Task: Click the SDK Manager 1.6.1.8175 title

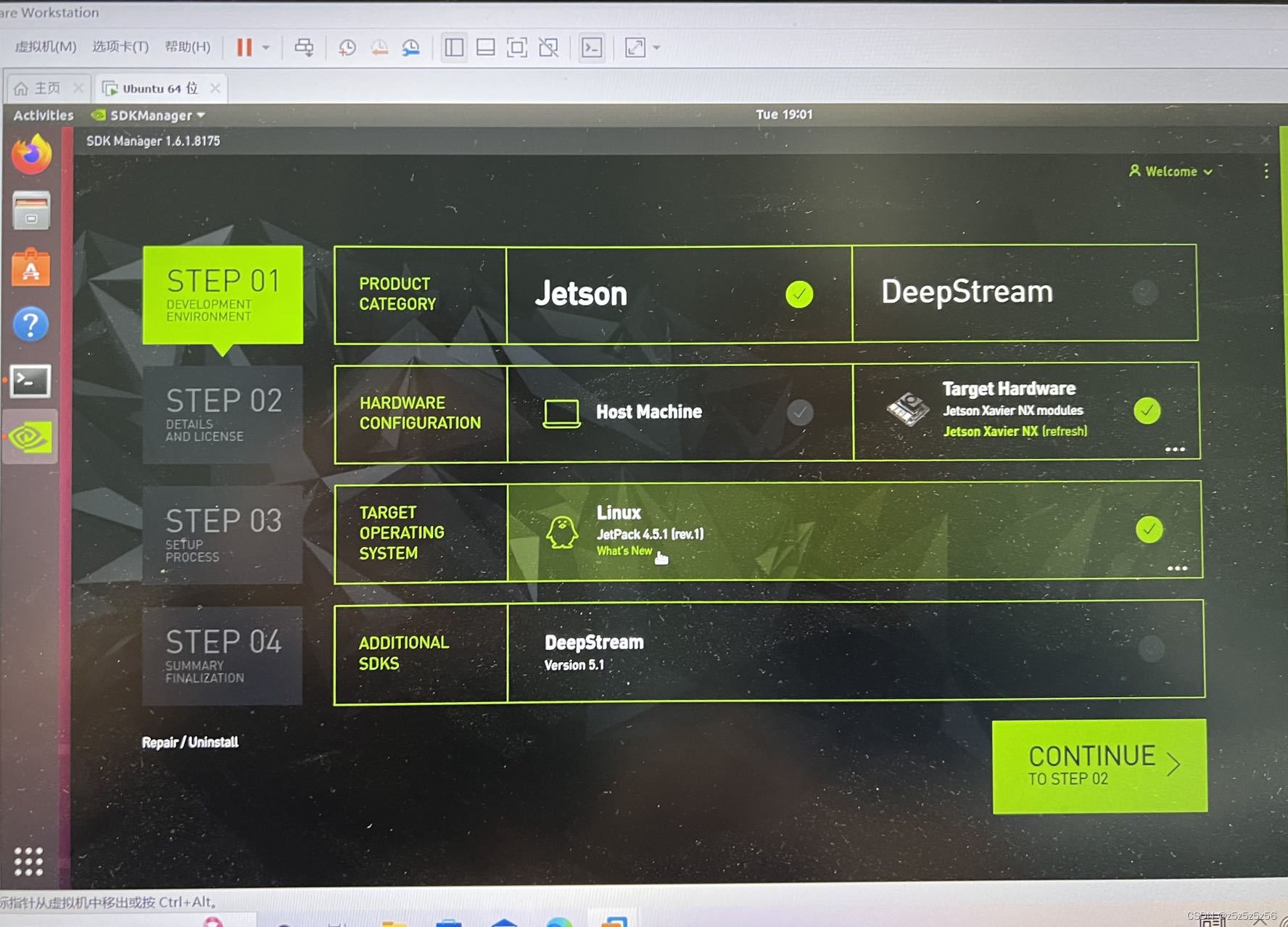Action: tap(153, 141)
